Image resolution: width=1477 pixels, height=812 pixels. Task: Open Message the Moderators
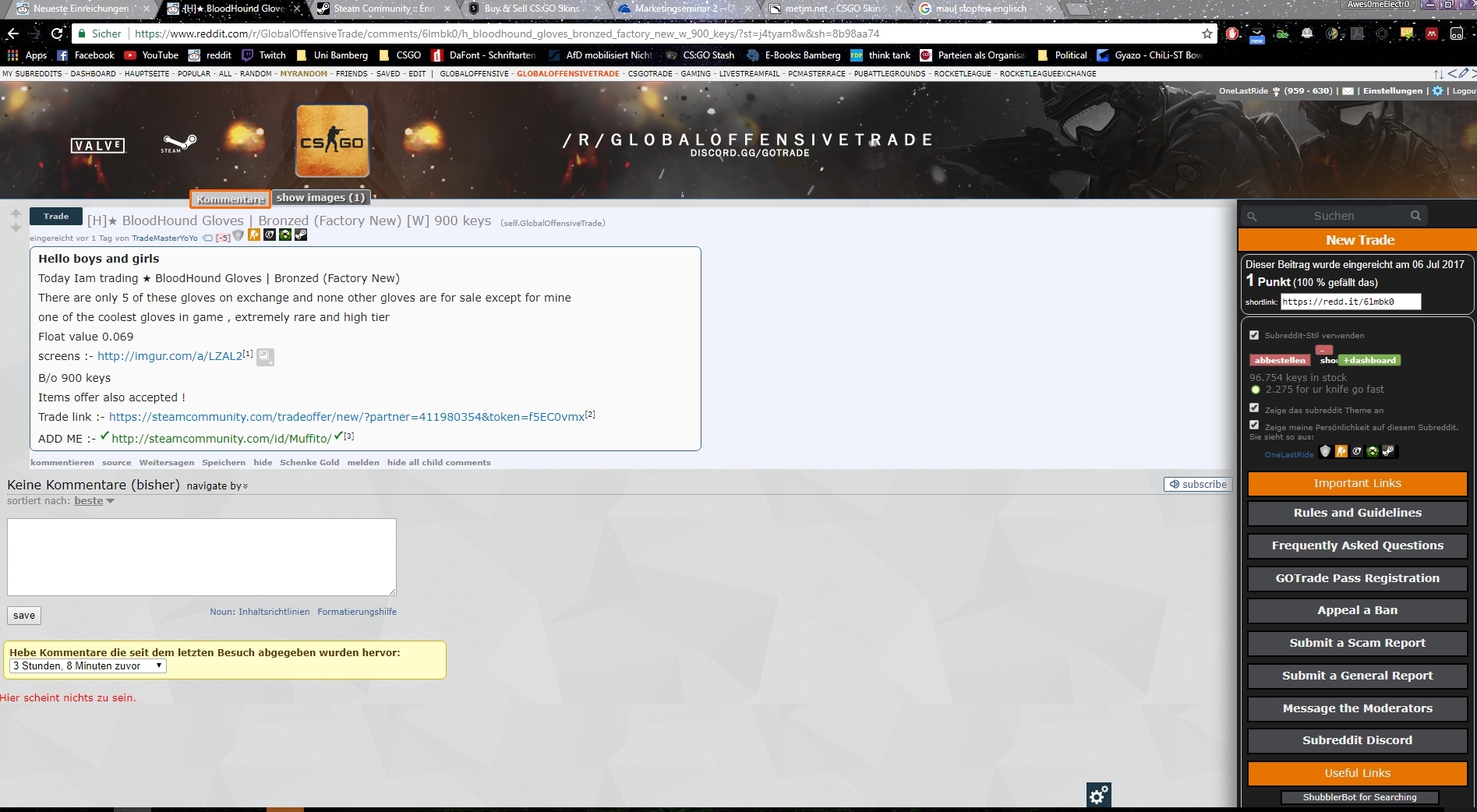(1358, 708)
